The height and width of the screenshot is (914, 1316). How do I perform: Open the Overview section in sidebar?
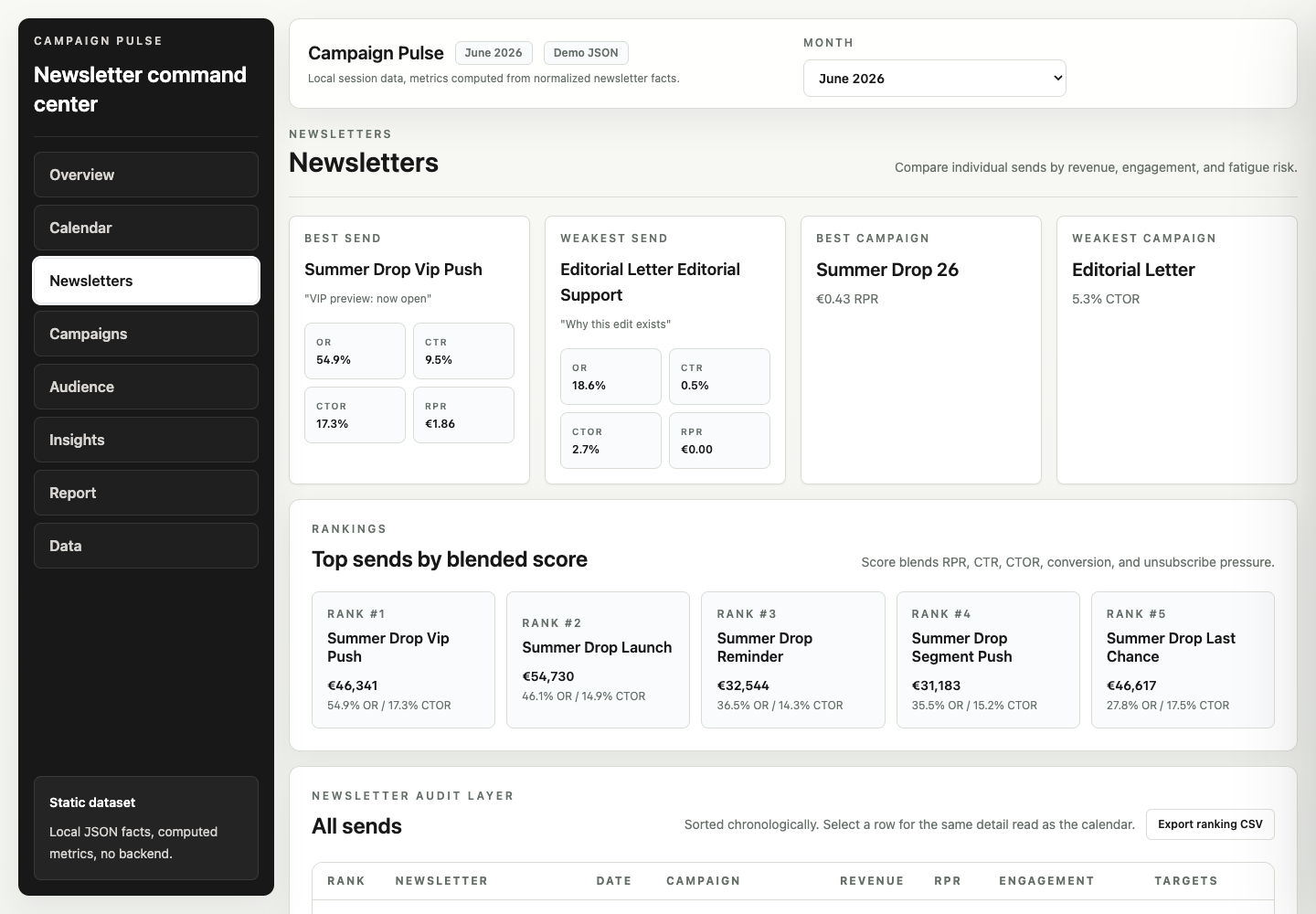click(x=146, y=175)
